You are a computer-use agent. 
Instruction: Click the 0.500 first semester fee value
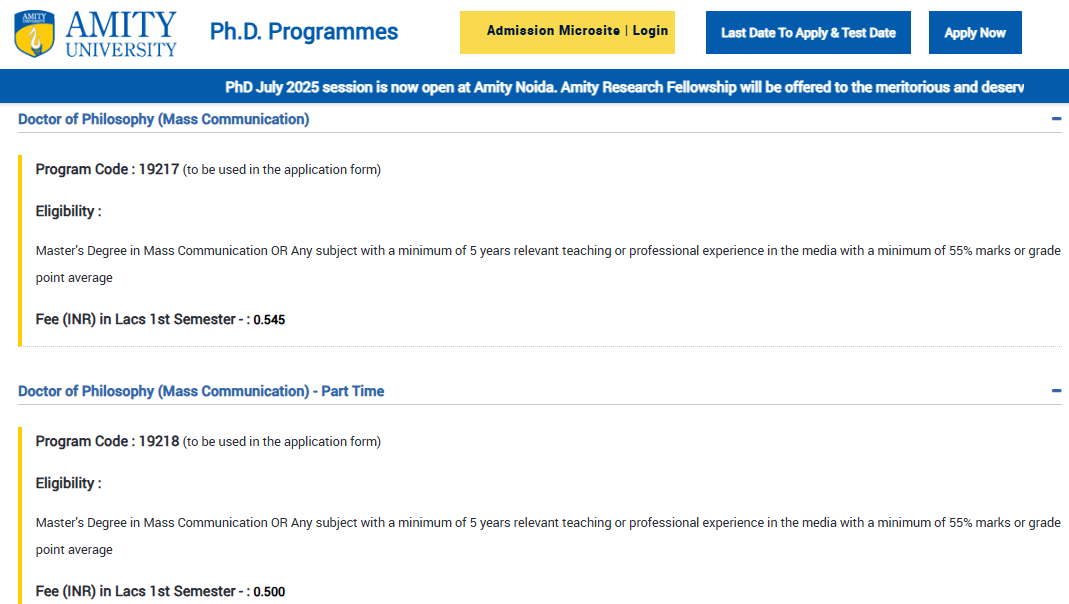coord(269,592)
